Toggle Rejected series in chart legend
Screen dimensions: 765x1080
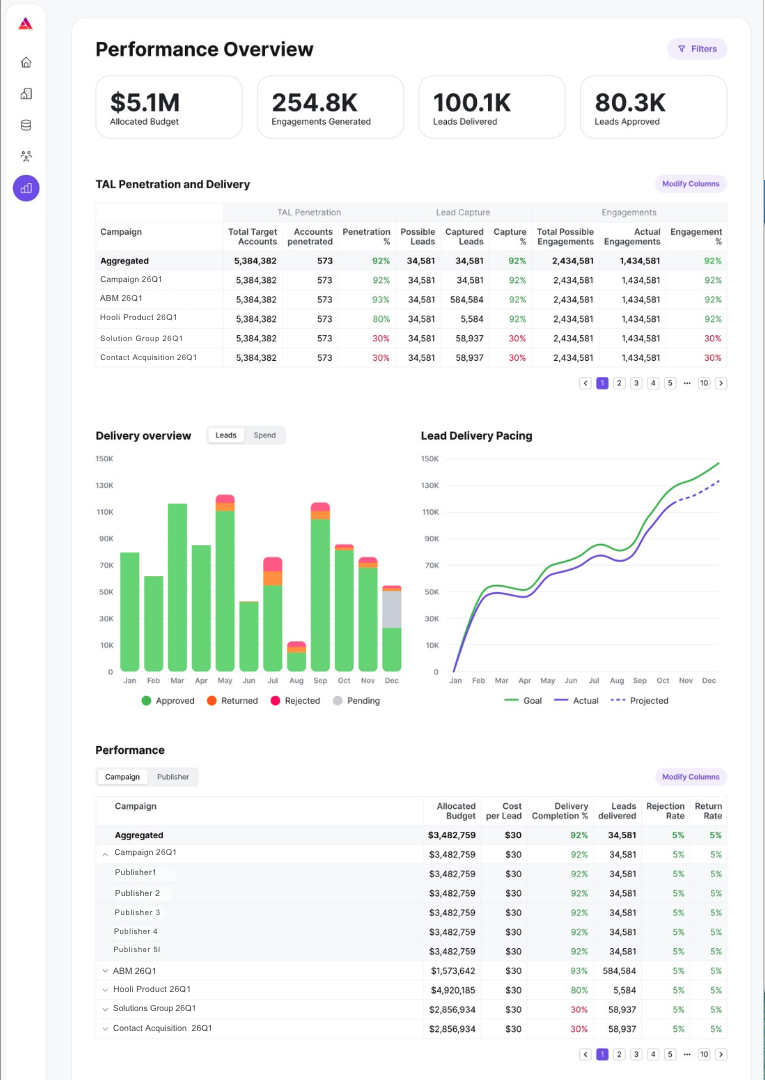[295, 700]
